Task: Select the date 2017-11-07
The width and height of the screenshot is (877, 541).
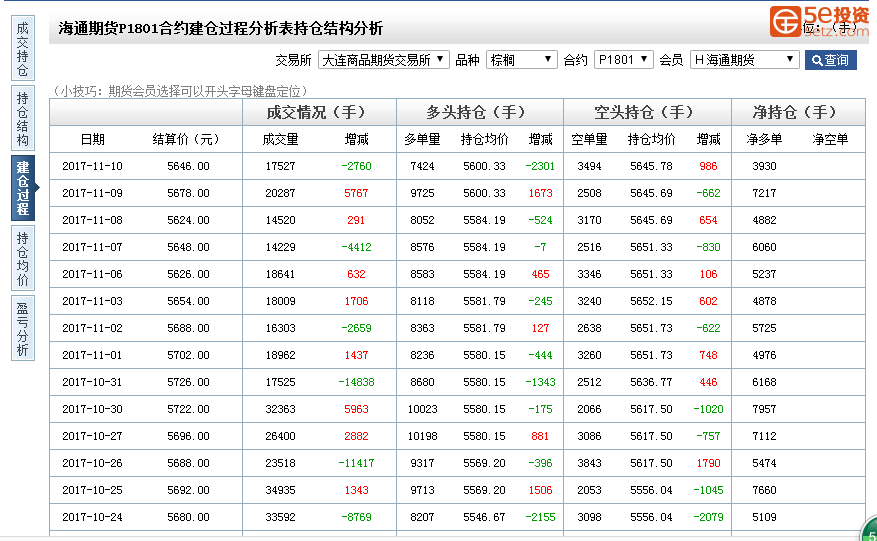Action: click(x=92, y=247)
